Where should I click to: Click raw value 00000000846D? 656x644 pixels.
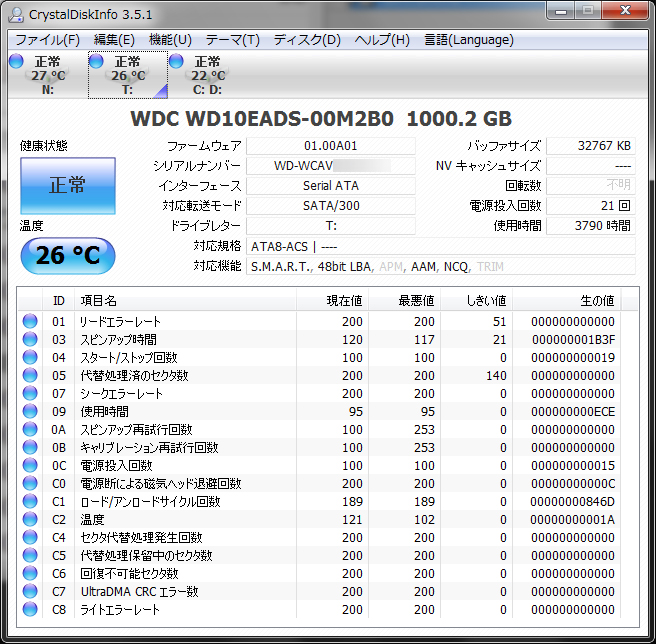click(572, 501)
